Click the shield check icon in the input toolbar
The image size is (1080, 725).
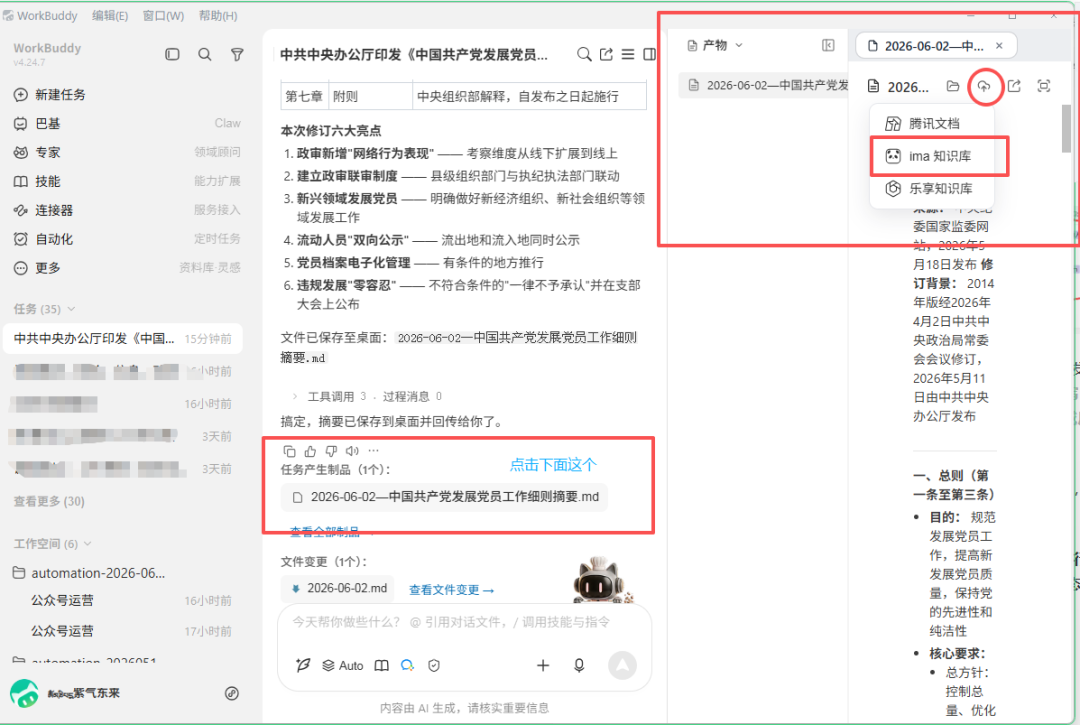434,665
